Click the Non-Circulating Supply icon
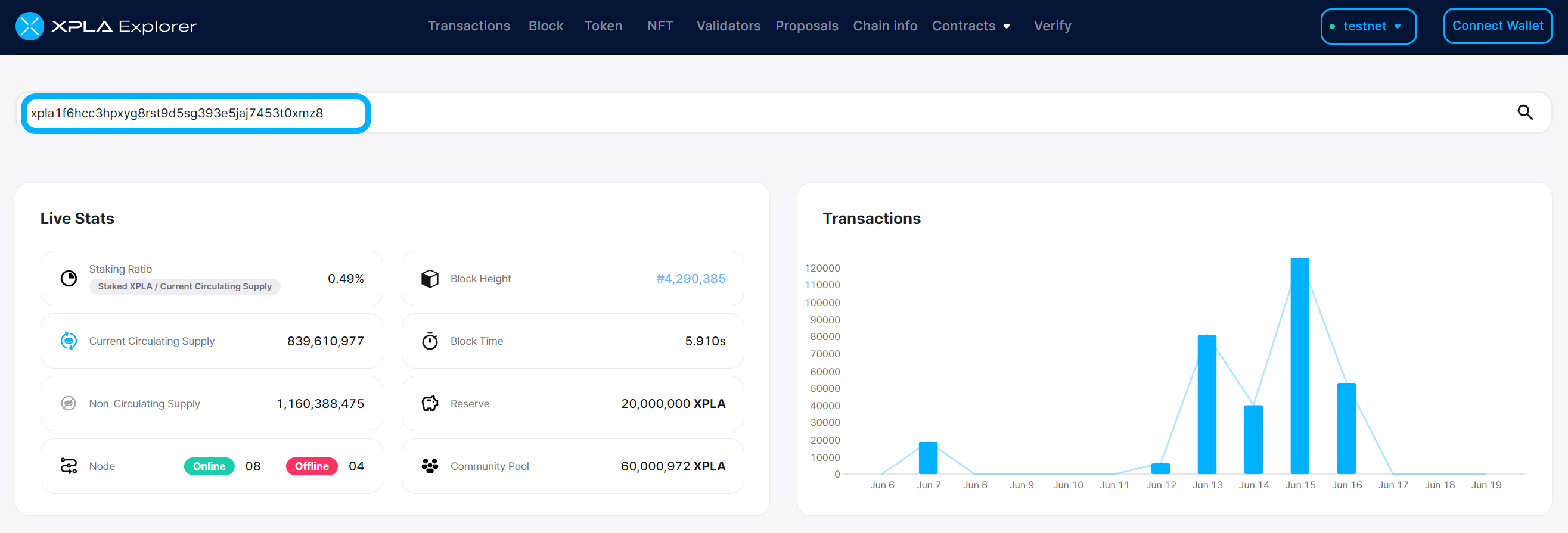 point(69,403)
